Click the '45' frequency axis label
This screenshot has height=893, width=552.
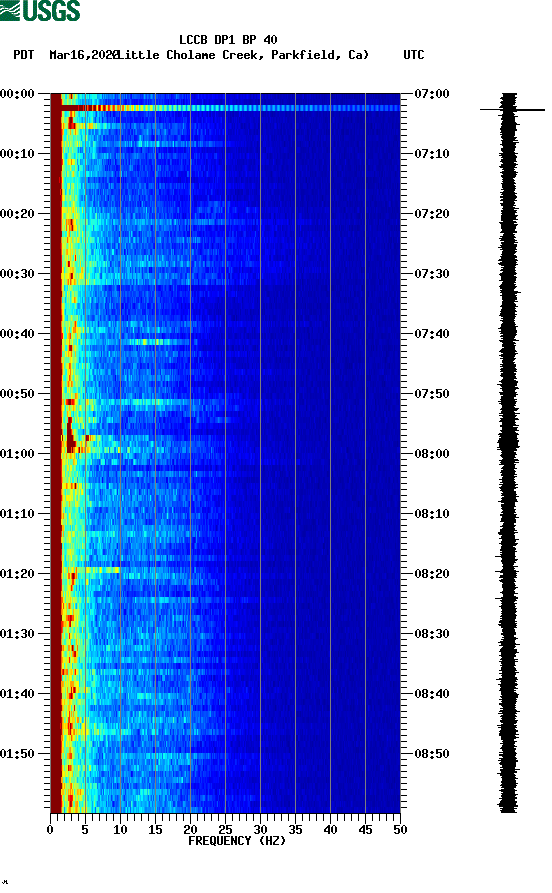coord(365,830)
